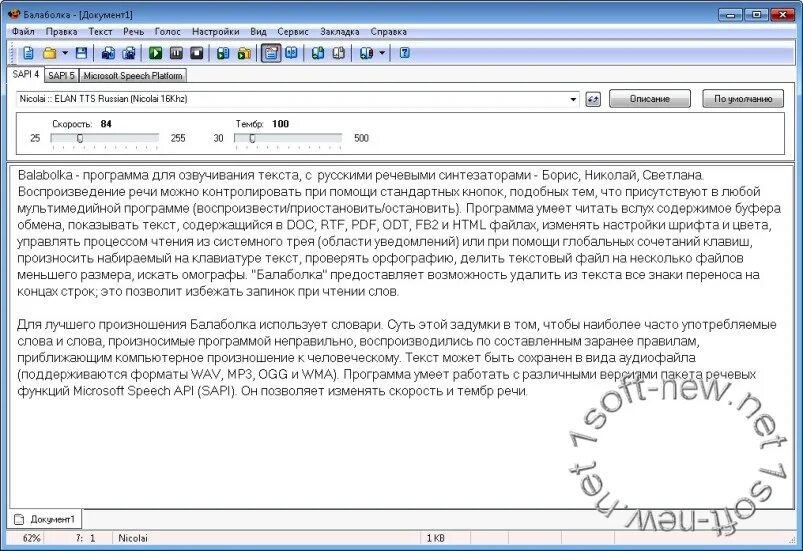The height and width of the screenshot is (551, 803).
Task: Click the 1 KB size in the status bar
Action: tap(436, 538)
